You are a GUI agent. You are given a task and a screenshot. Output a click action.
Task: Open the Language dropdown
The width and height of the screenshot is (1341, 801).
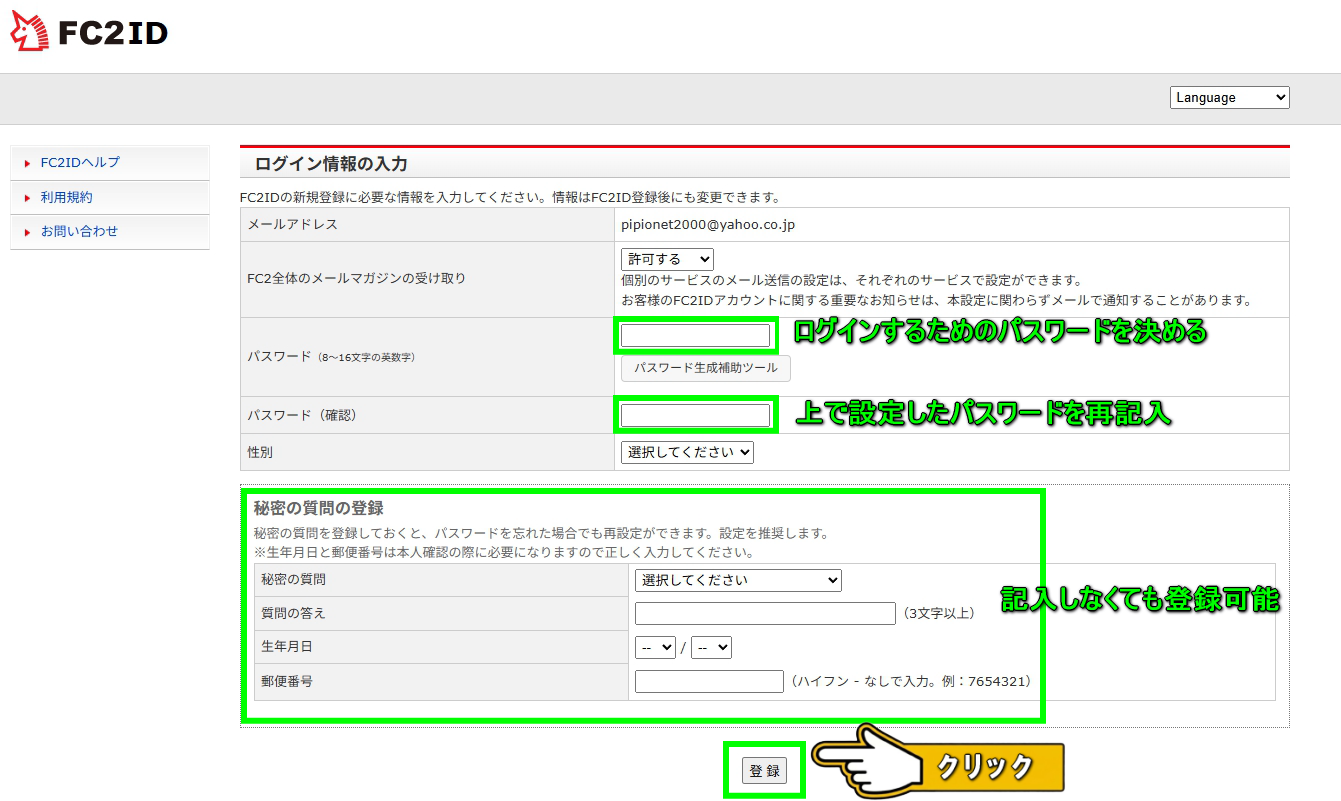[1230, 97]
